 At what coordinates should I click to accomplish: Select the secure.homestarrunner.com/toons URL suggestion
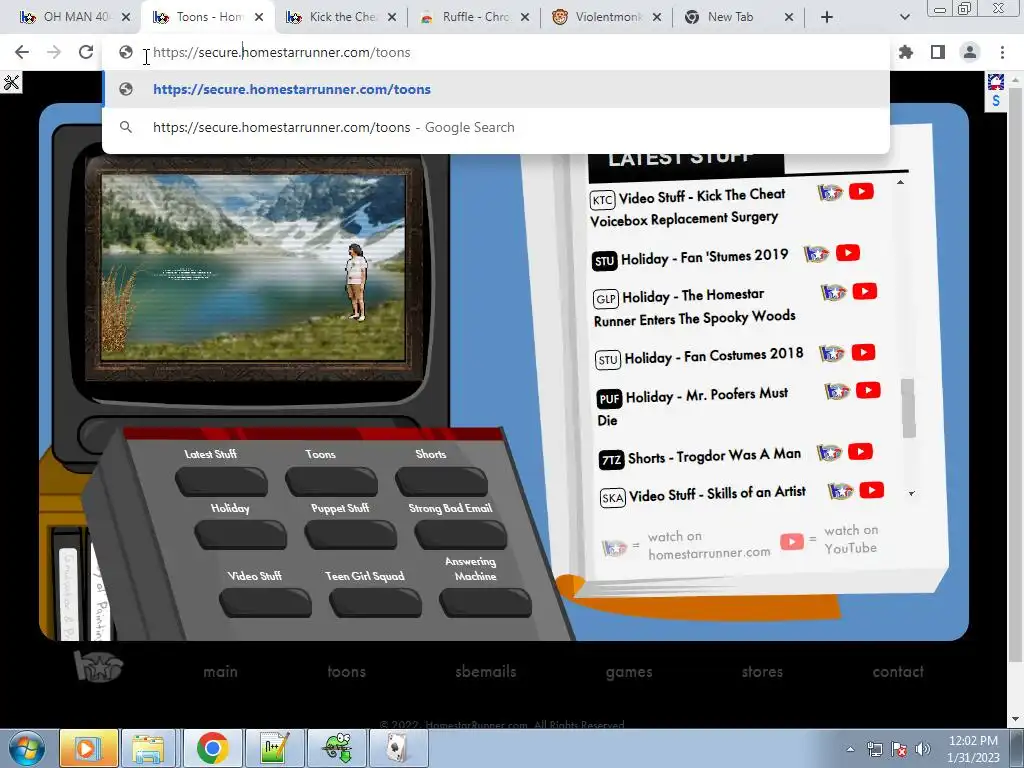[x=496, y=89]
